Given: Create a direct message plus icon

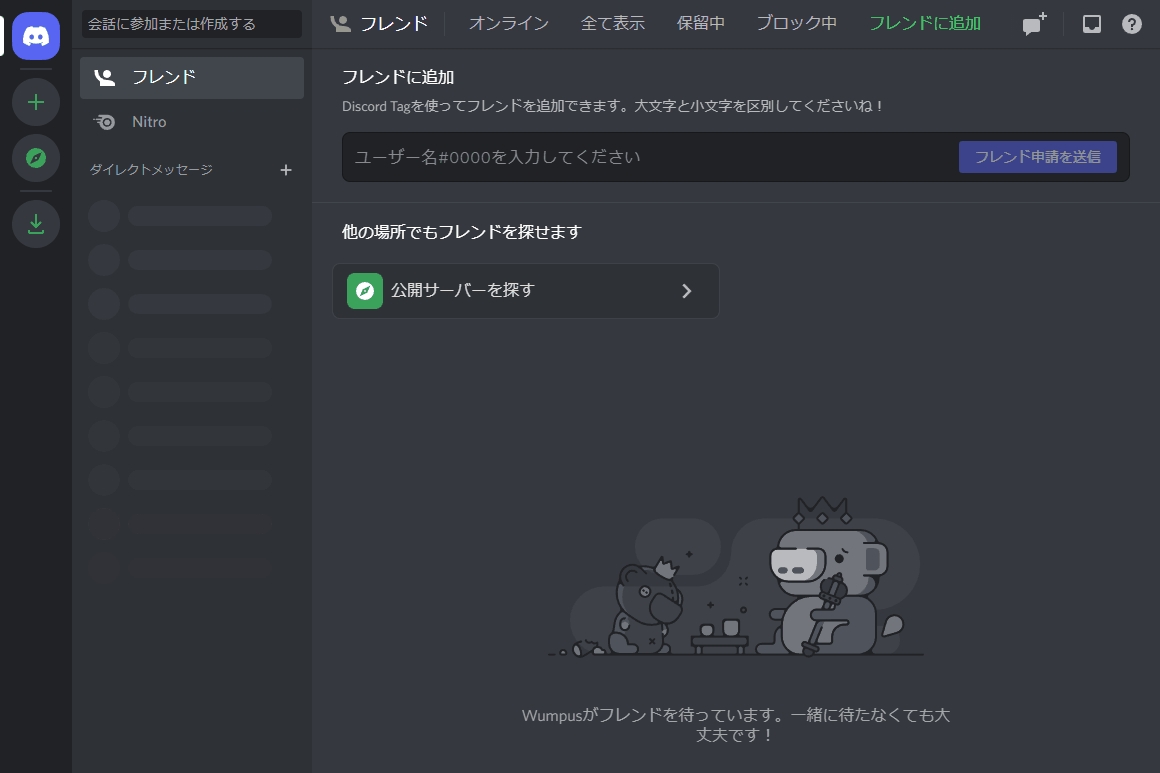Looking at the screenshot, I should [x=286, y=170].
